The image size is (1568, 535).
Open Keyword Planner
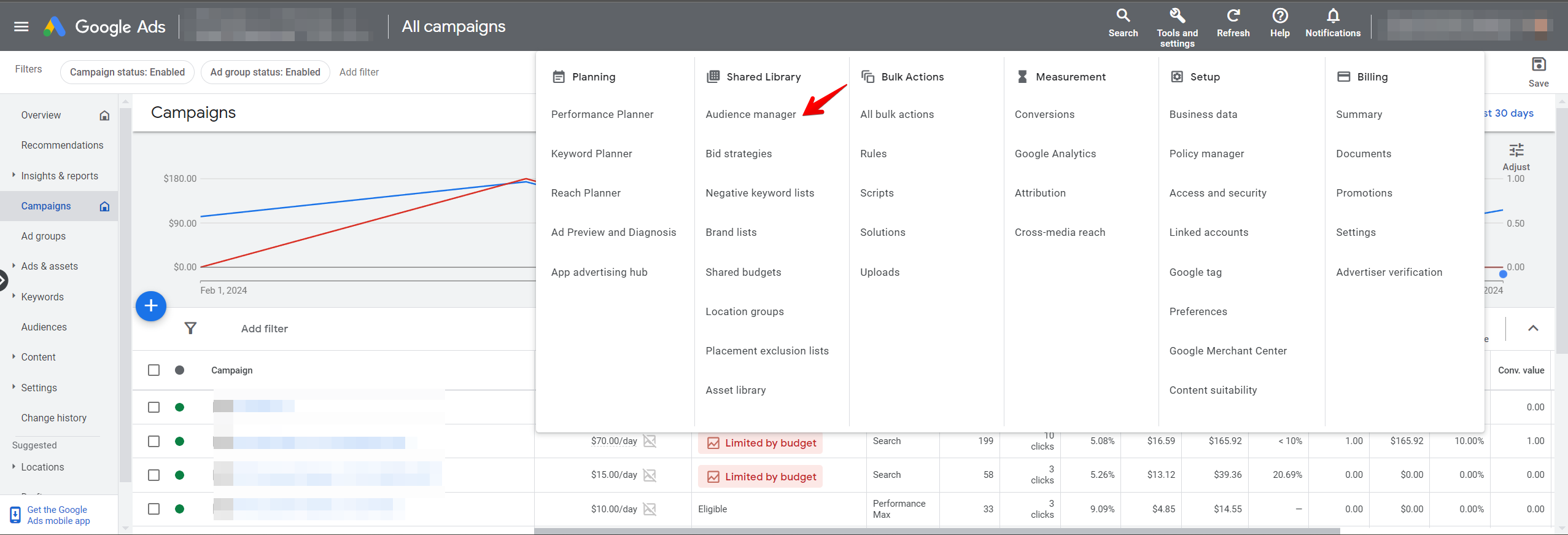tap(591, 154)
